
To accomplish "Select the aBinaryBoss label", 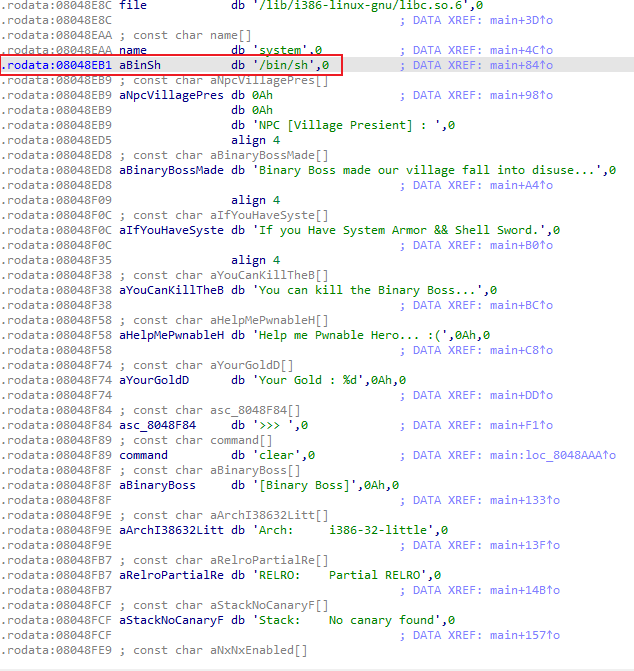I will [157, 484].
